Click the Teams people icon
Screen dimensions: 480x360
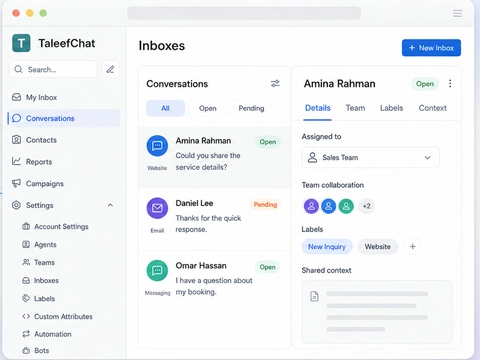(x=26, y=262)
